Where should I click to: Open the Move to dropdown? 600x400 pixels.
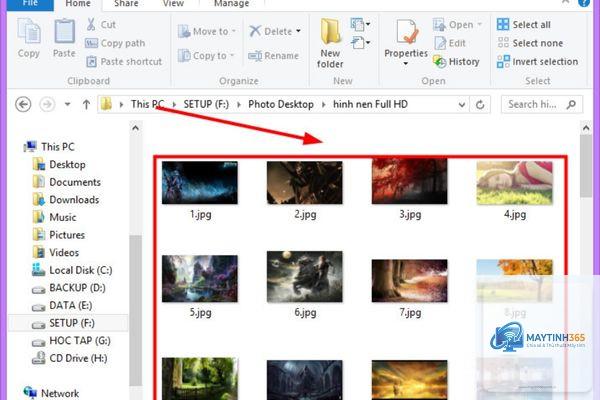click(207, 31)
